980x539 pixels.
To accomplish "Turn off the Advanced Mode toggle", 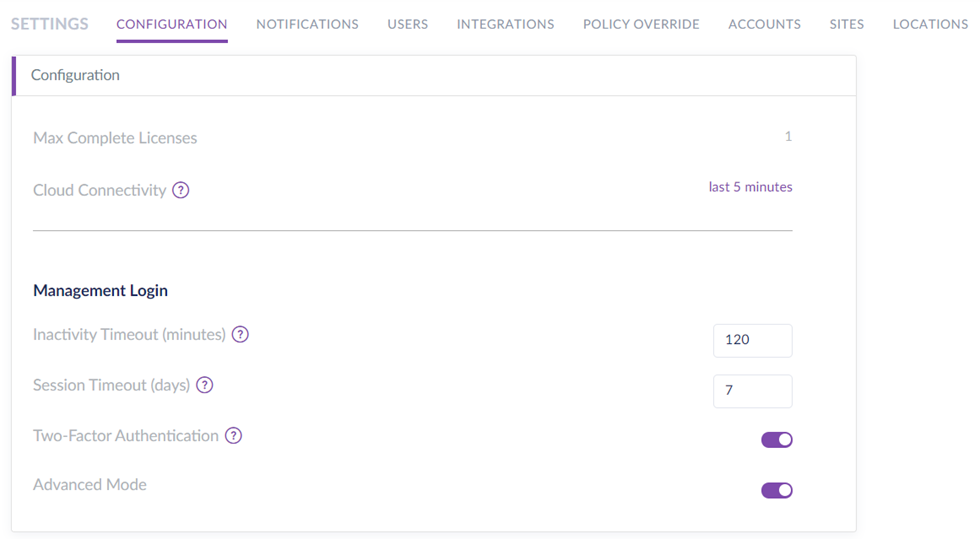I will 777,490.
